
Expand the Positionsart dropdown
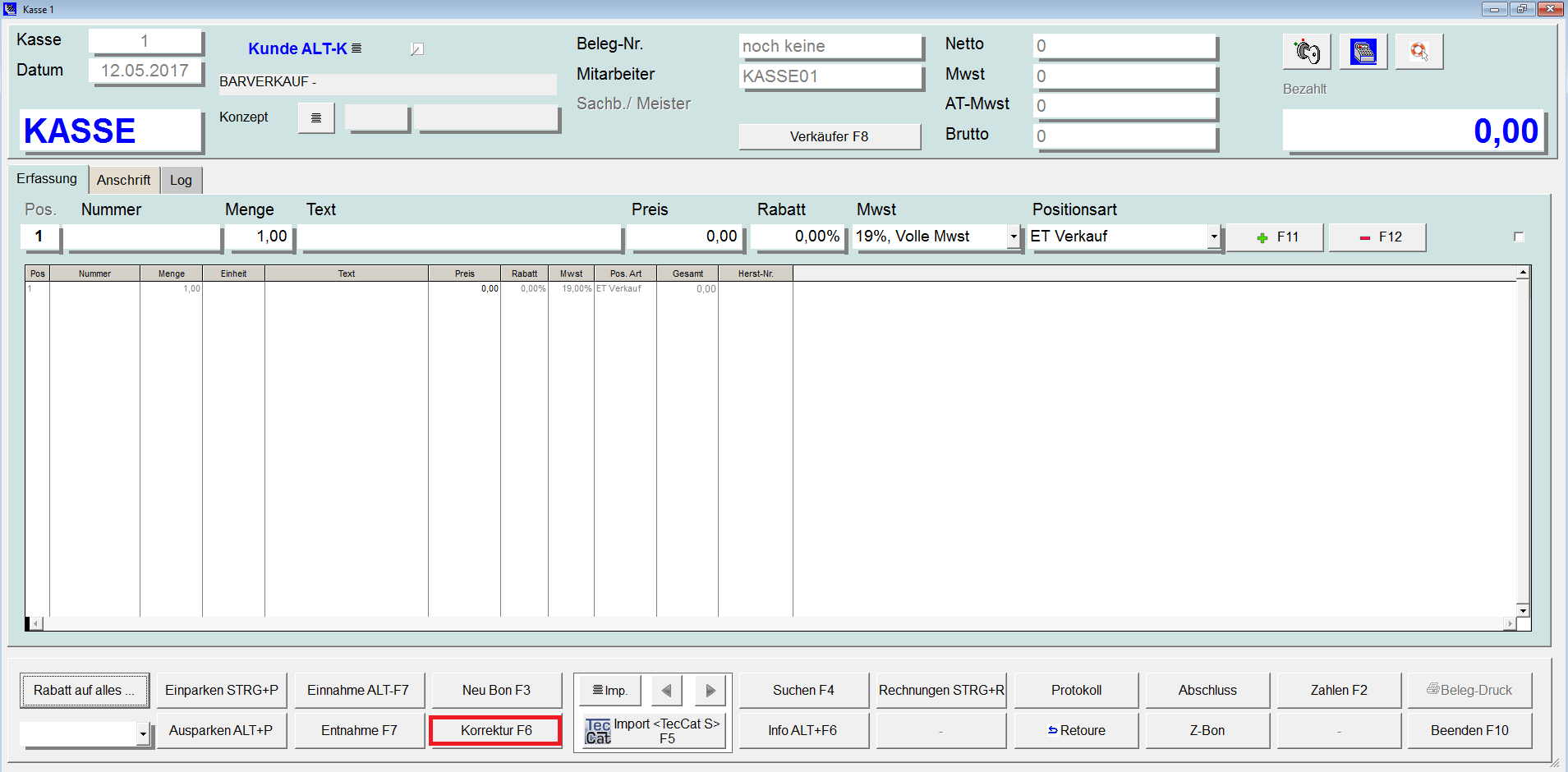coord(1213,237)
